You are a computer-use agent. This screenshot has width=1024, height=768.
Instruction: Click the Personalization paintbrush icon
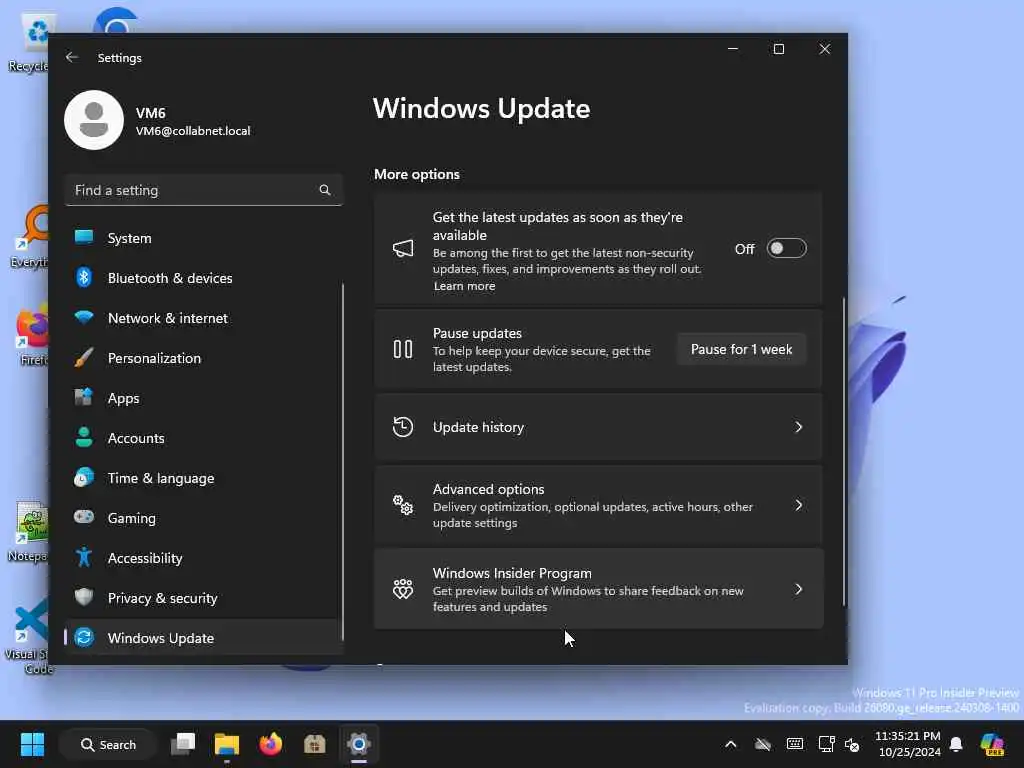click(x=84, y=358)
